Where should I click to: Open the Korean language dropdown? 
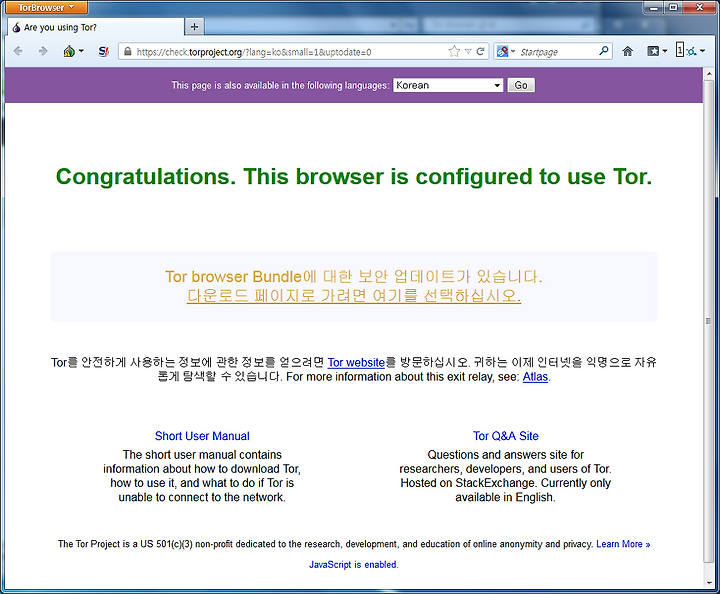click(448, 85)
